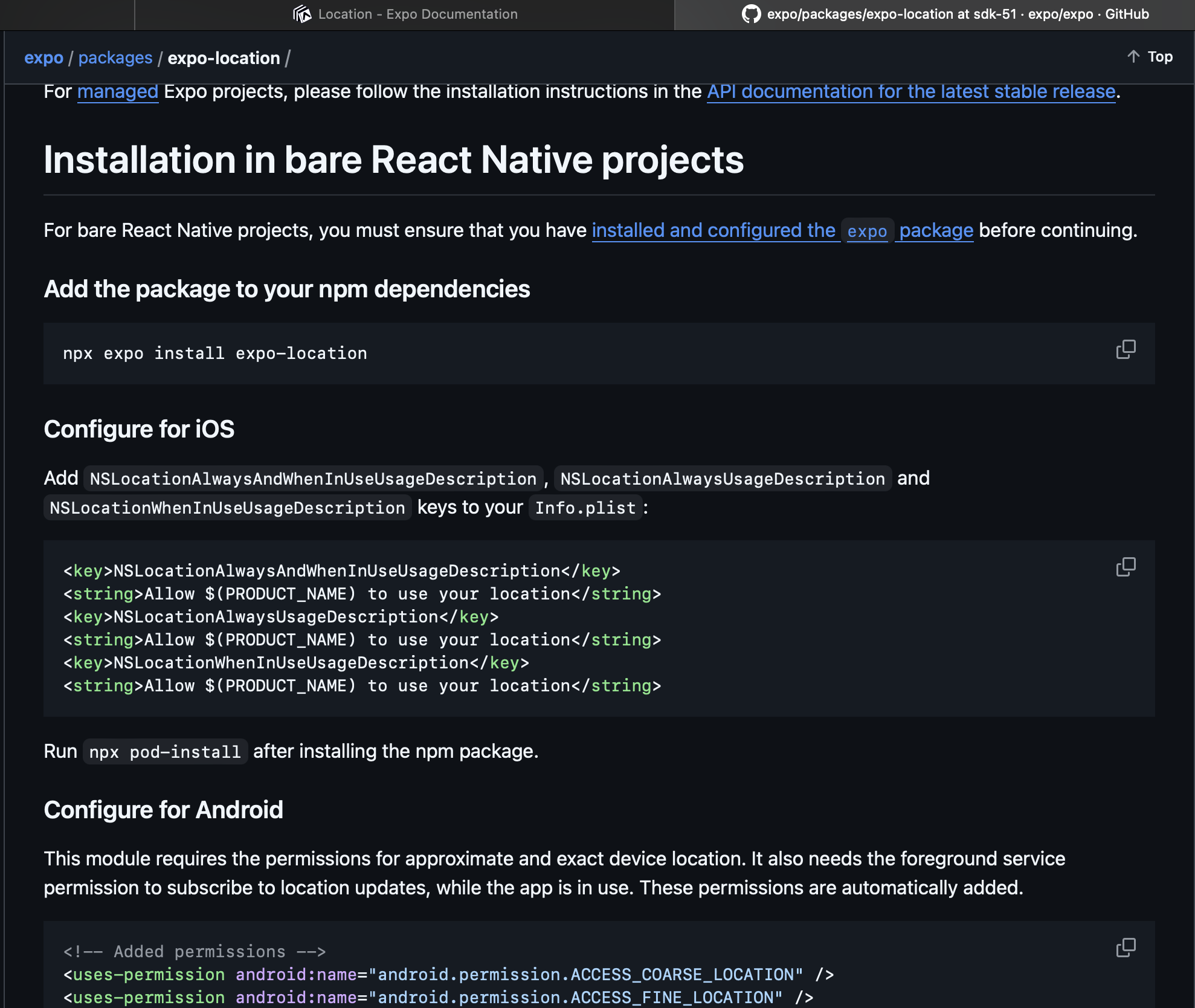Screen dimensions: 1195x1008
Task: Open the packages breadcrumb link
Action: (115, 58)
